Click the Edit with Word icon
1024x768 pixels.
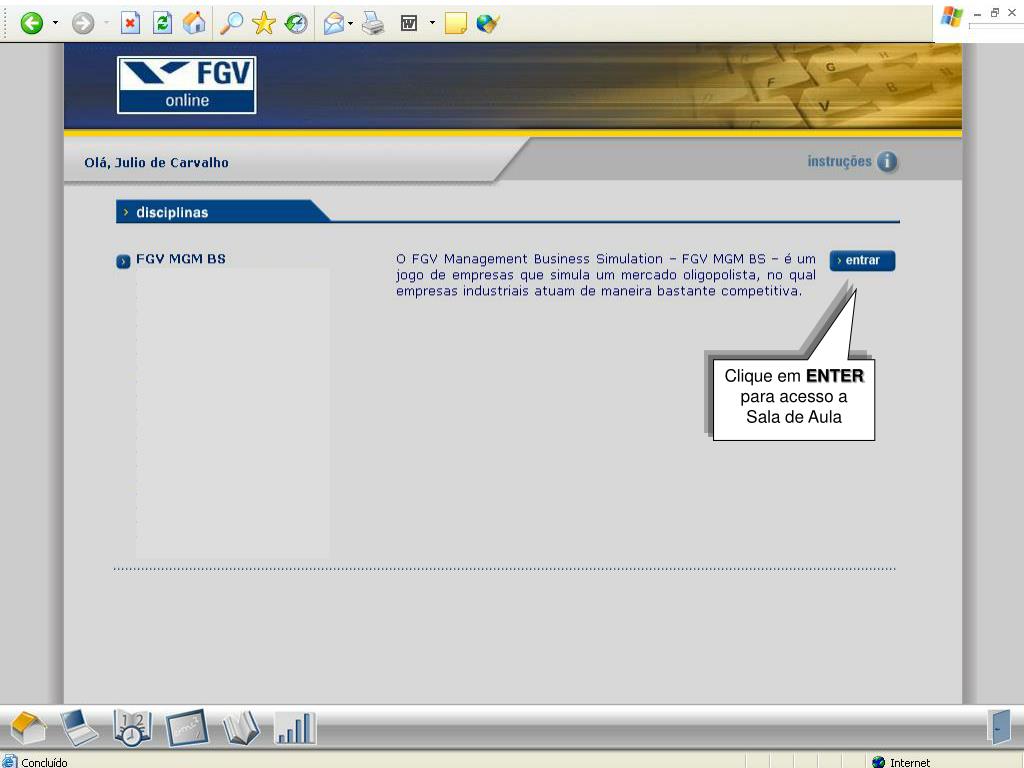pyautogui.click(x=409, y=24)
